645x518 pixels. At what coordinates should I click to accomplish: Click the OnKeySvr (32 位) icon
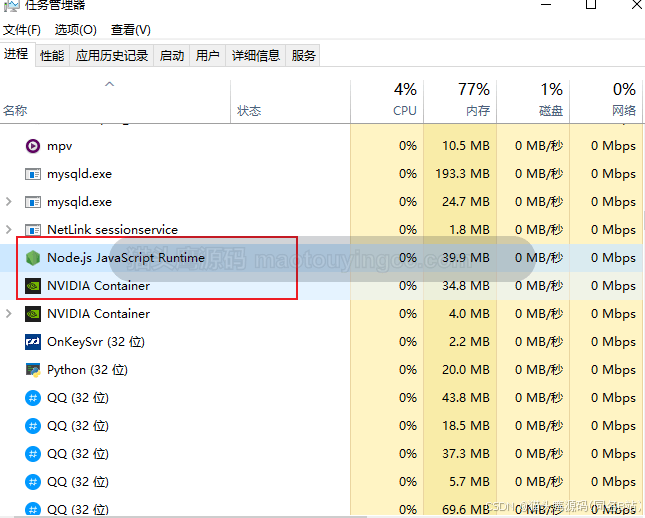33,342
